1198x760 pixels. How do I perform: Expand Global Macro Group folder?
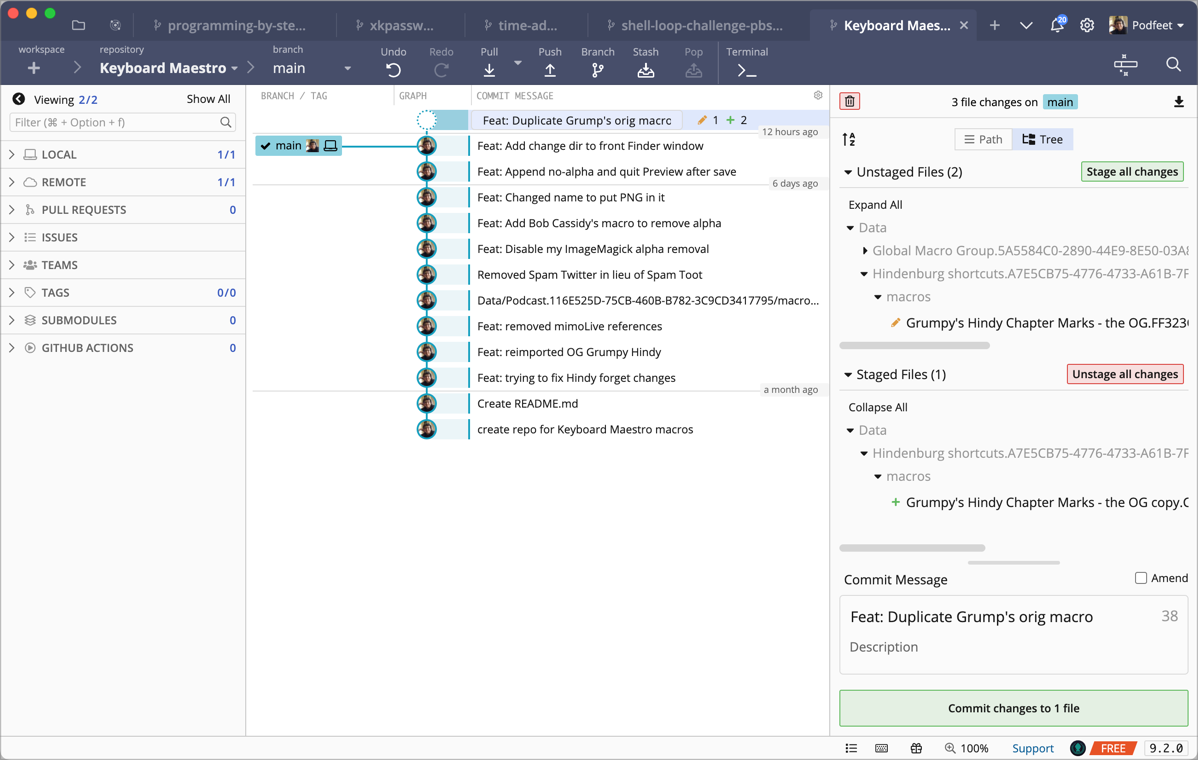(865, 251)
